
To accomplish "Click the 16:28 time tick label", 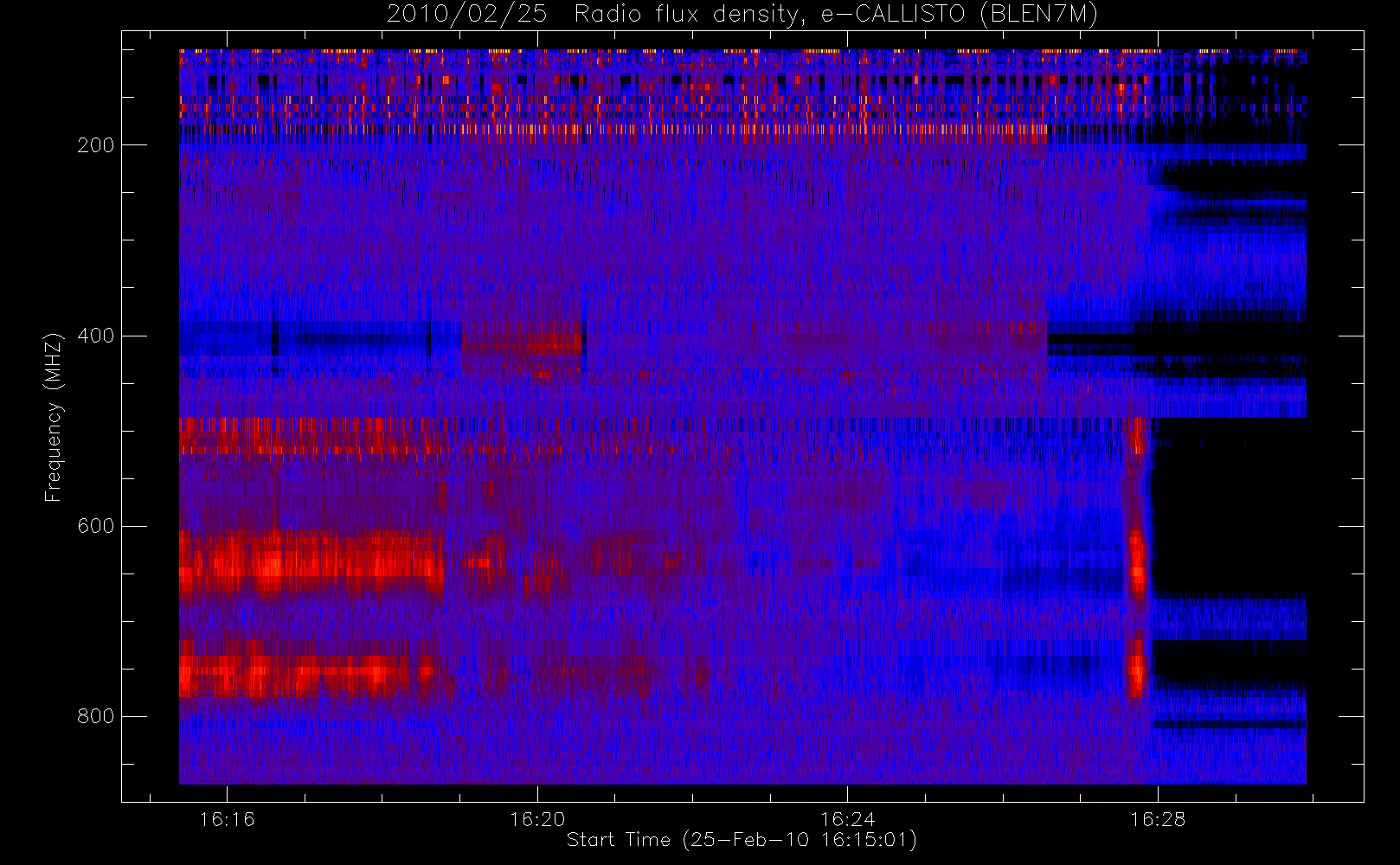I will click(1158, 819).
